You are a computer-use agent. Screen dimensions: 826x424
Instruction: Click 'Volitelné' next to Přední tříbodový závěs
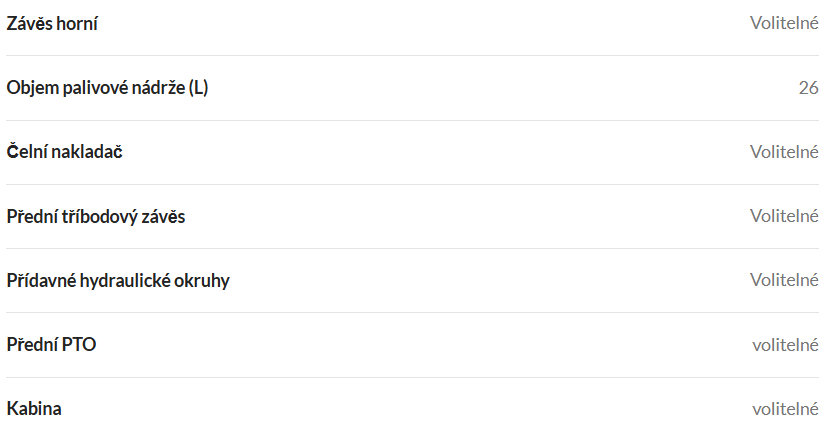784,216
